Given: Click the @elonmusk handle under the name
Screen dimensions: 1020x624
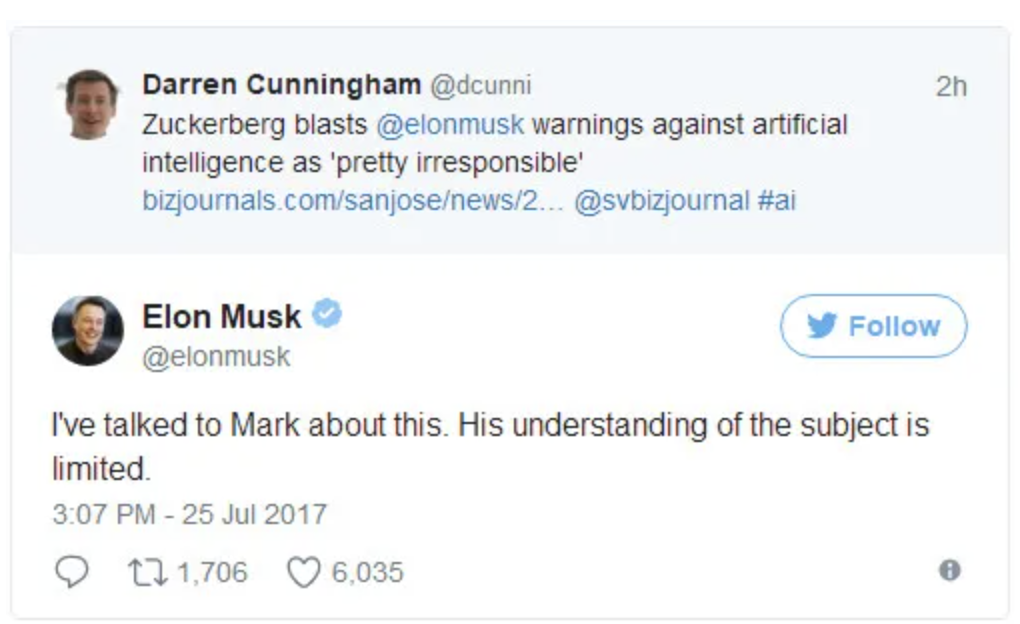Looking at the screenshot, I should 216,357.
